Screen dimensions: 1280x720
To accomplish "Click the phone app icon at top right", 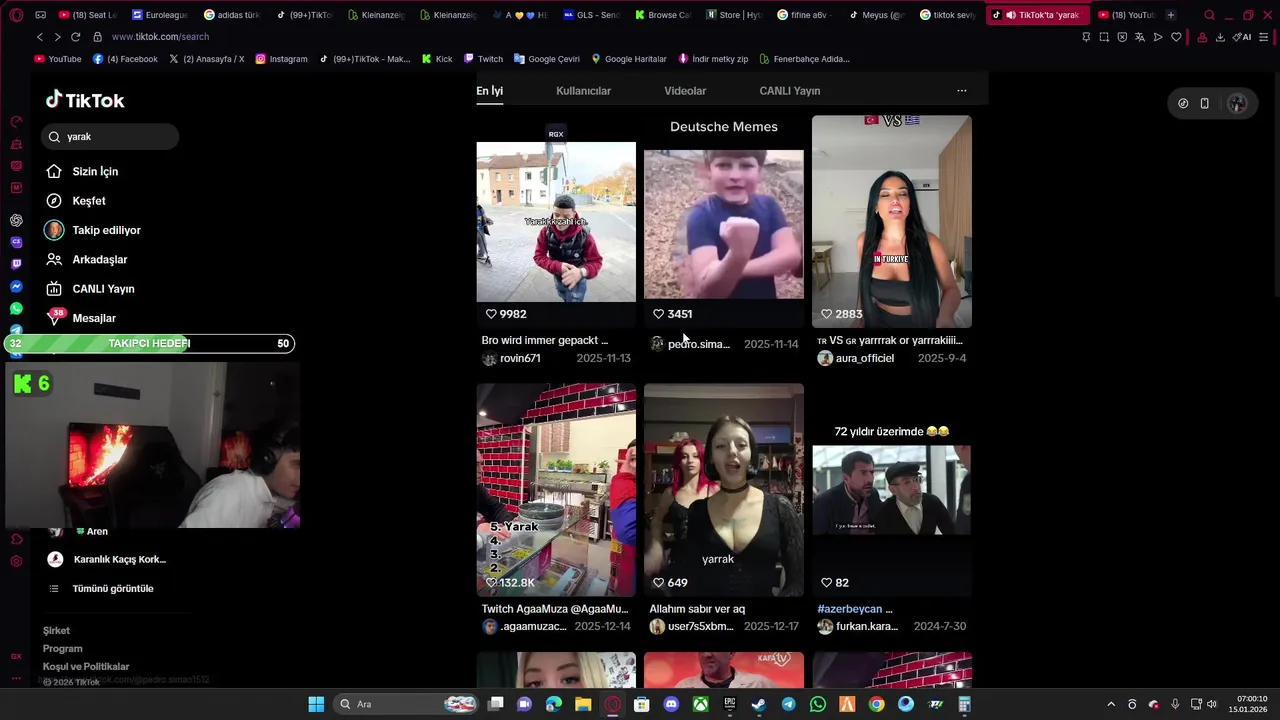I will (x=1205, y=103).
